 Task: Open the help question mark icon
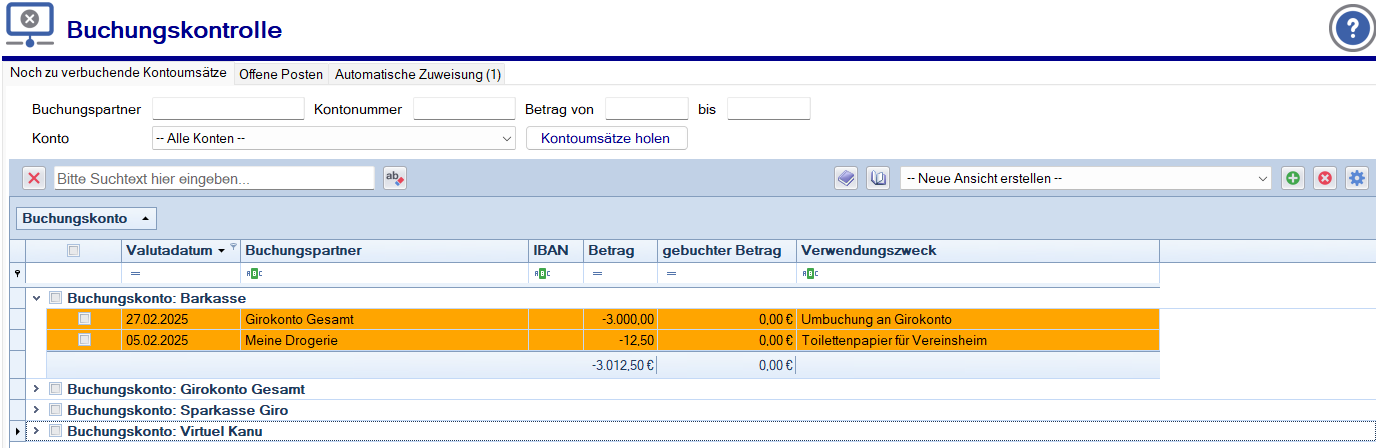tap(1352, 27)
